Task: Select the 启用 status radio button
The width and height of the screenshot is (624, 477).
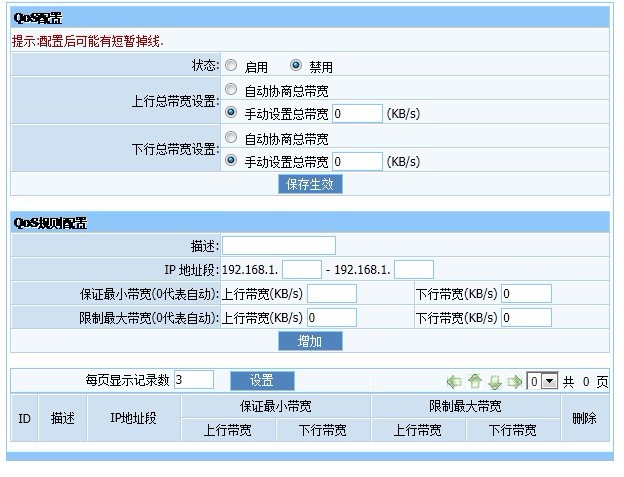Action: [231, 66]
